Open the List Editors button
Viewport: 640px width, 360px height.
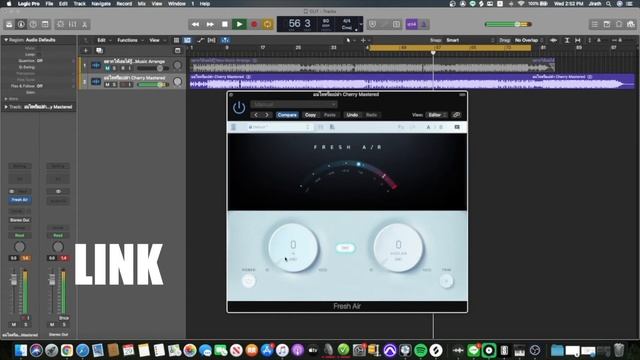click(x=595, y=24)
